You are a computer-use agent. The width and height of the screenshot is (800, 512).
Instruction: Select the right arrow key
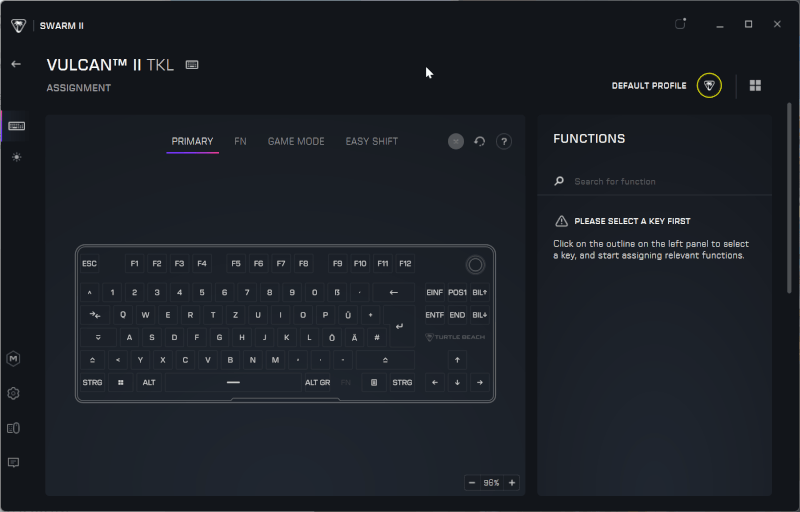(x=480, y=382)
